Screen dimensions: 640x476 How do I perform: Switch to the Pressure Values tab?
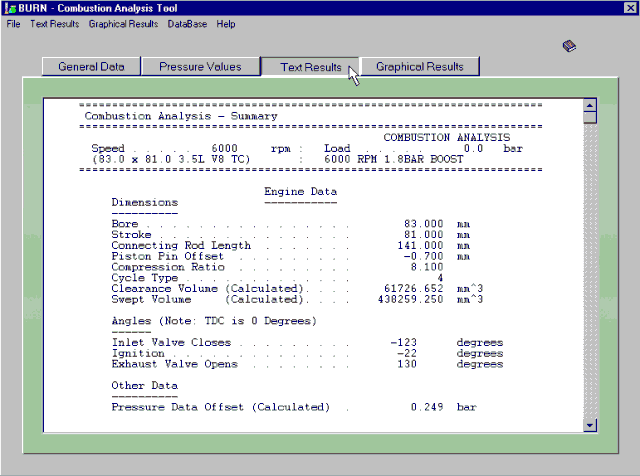click(x=200, y=67)
